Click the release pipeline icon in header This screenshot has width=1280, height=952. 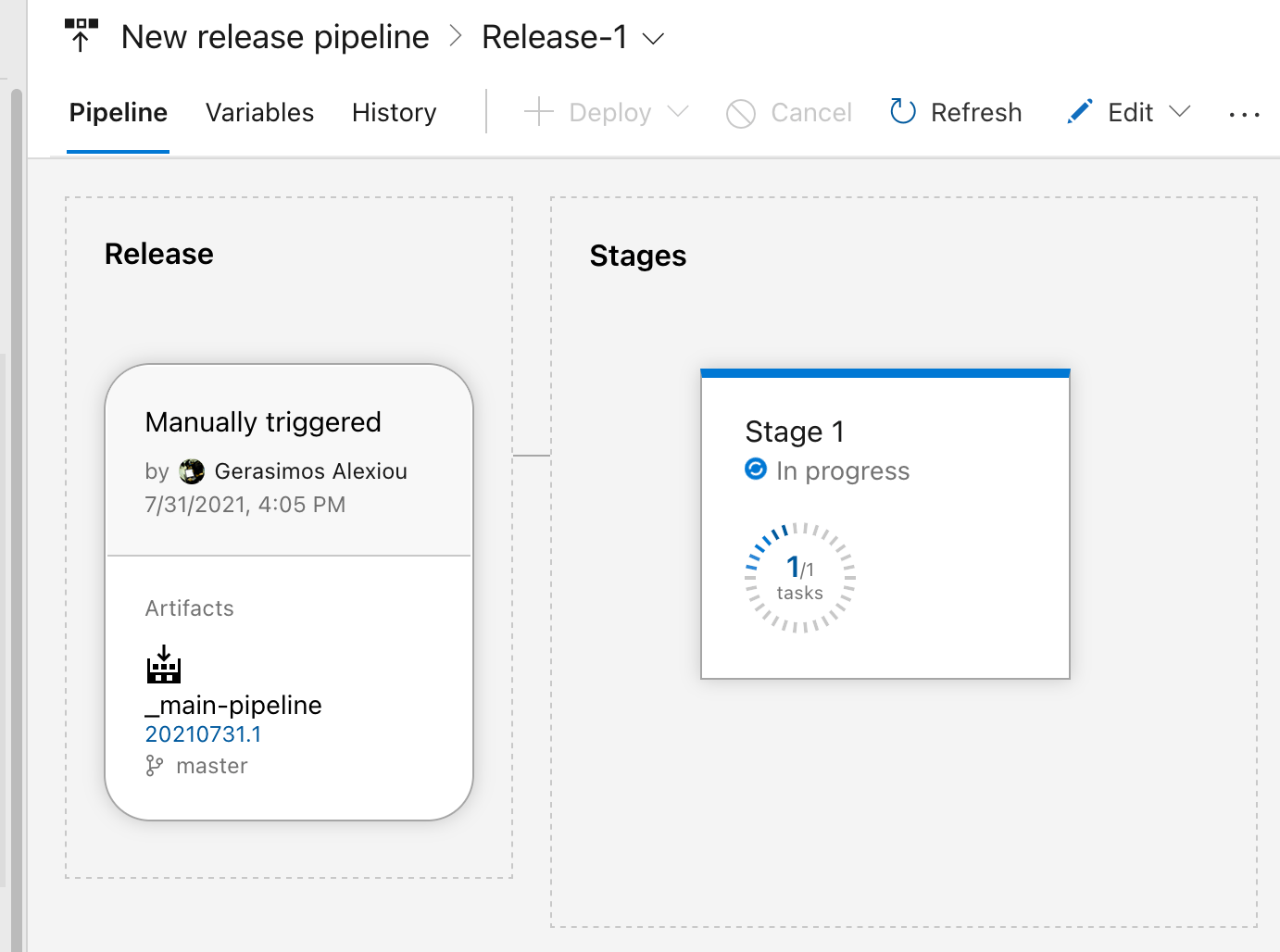82,35
